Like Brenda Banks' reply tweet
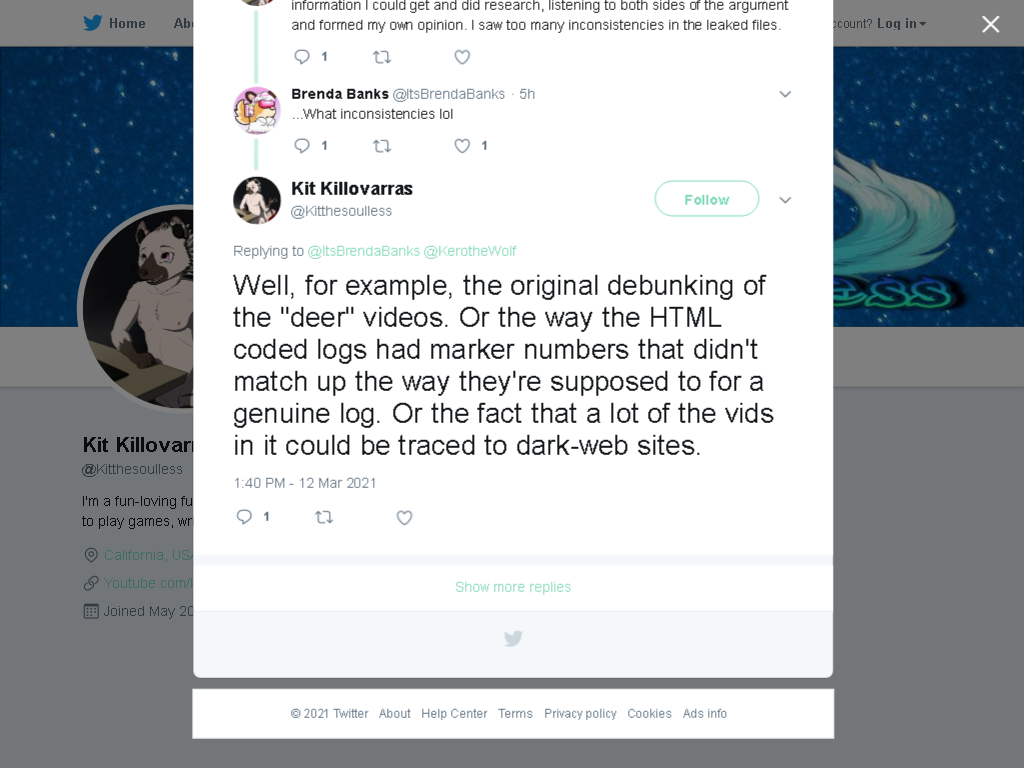 tap(462, 146)
